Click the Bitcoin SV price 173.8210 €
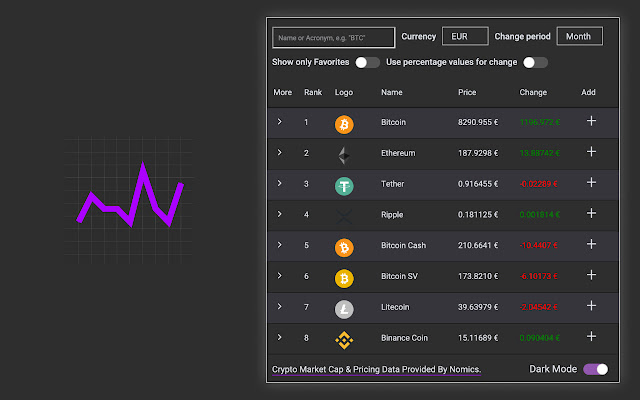Image resolution: width=640 pixels, height=400 pixels. pos(478,276)
